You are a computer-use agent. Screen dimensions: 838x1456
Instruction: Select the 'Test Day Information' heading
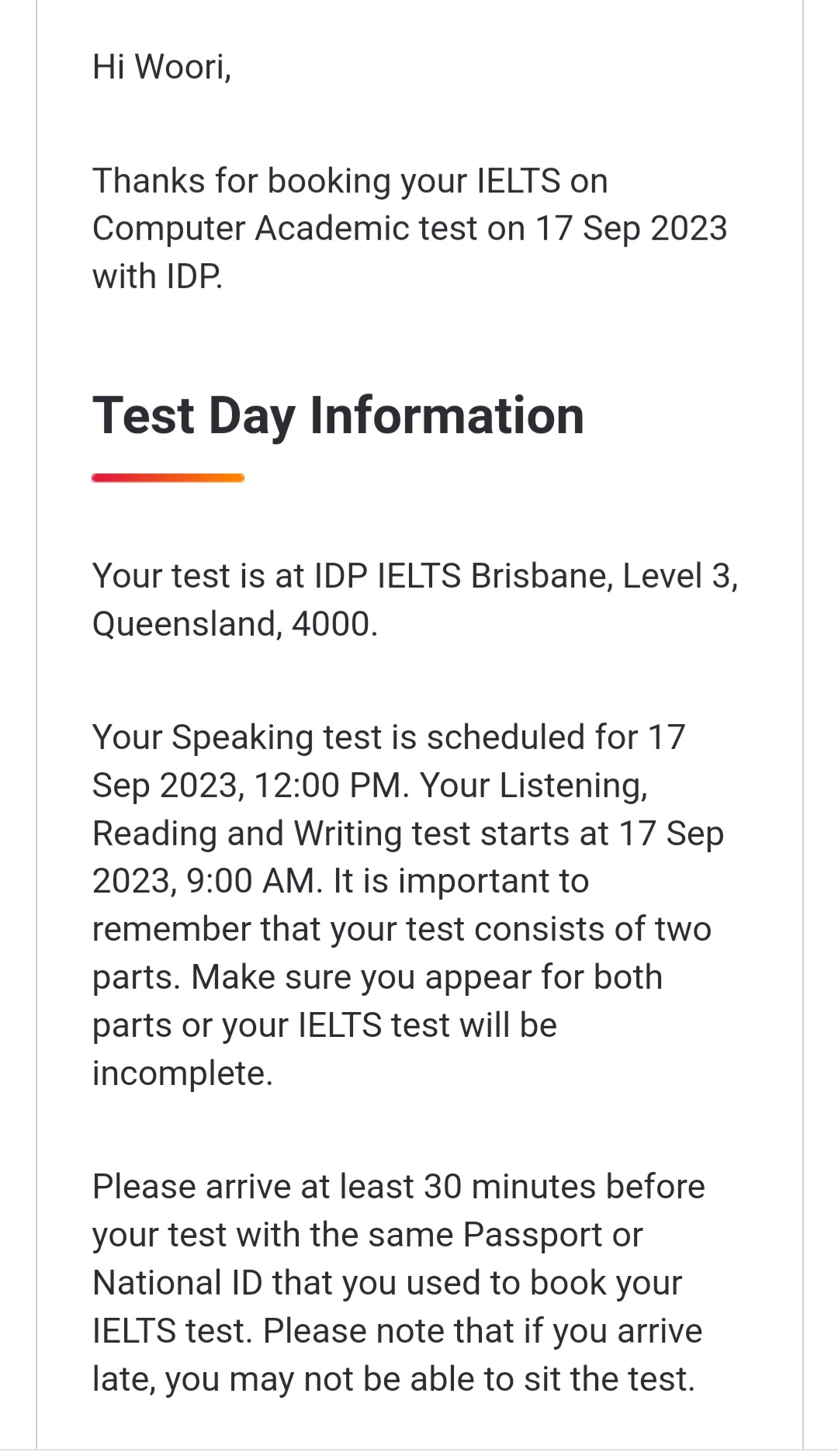[x=338, y=416]
